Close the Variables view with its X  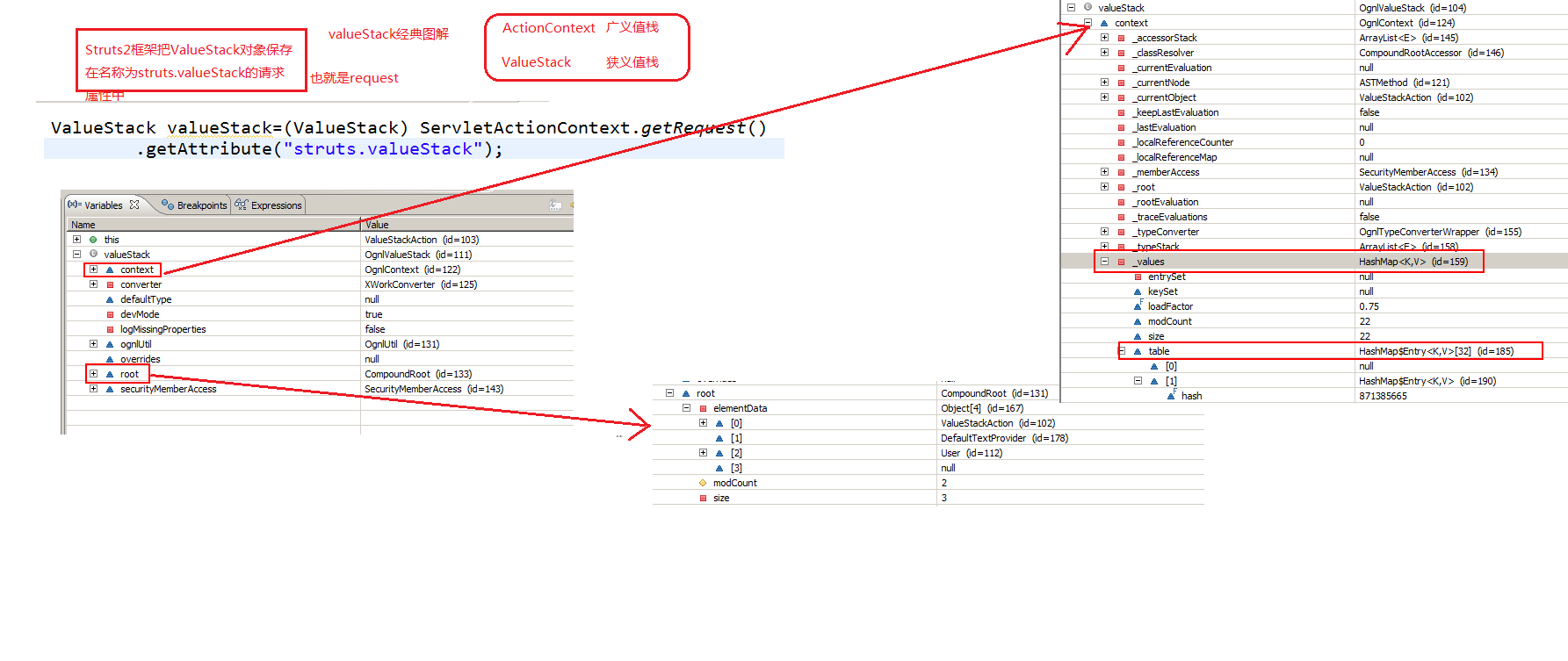(134, 205)
